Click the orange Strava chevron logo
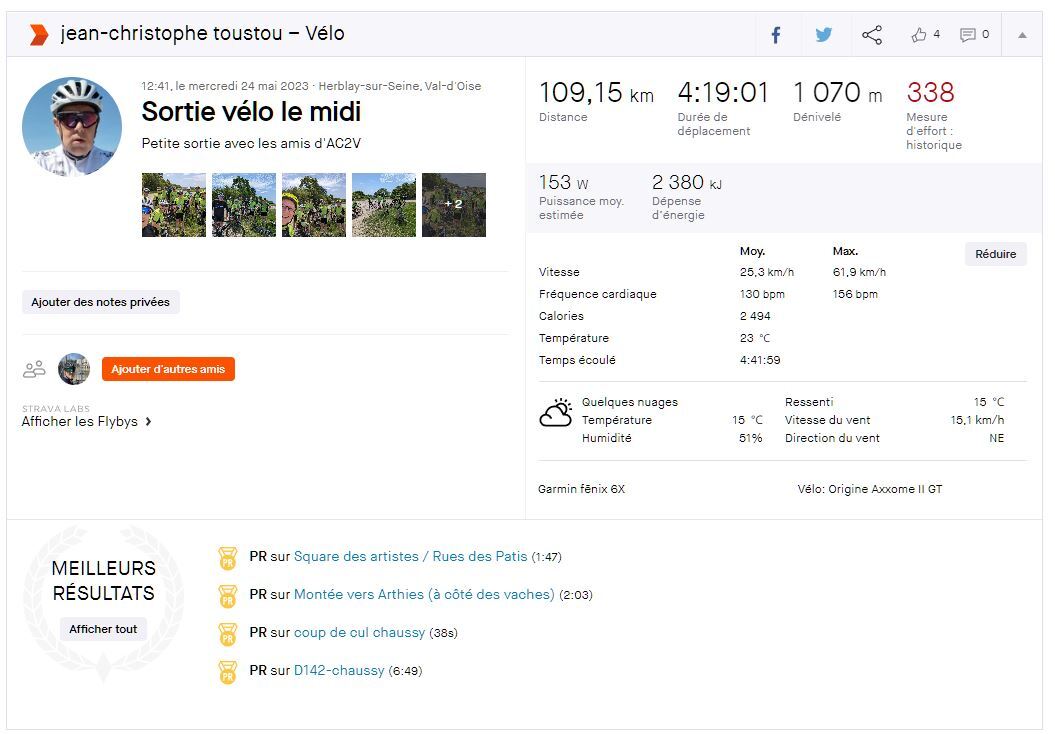 pyautogui.click(x=39, y=35)
